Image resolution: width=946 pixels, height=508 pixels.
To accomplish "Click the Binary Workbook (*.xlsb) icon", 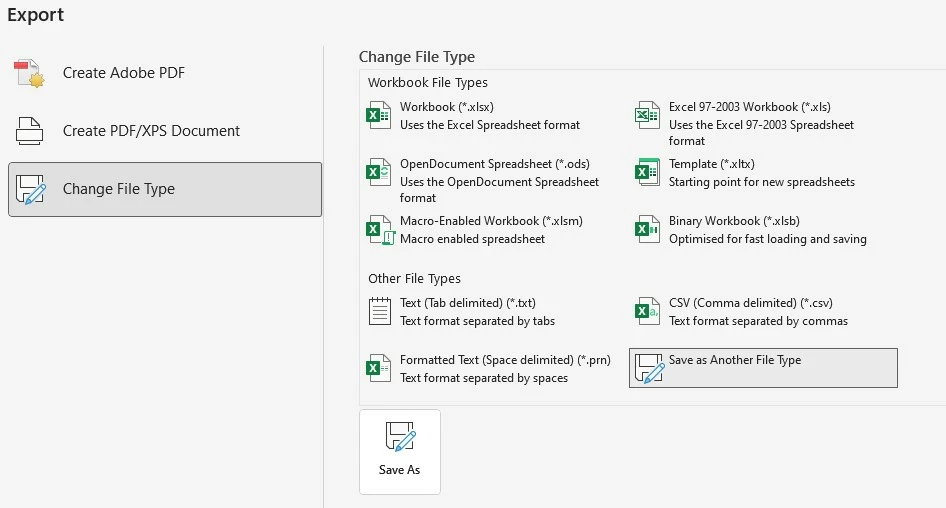I will click(x=648, y=230).
